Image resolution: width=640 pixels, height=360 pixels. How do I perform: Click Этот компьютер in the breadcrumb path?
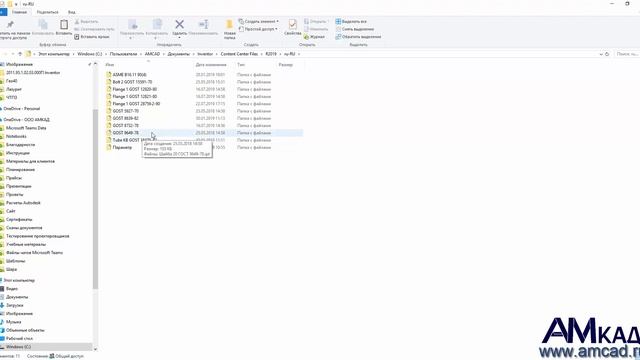(54, 54)
